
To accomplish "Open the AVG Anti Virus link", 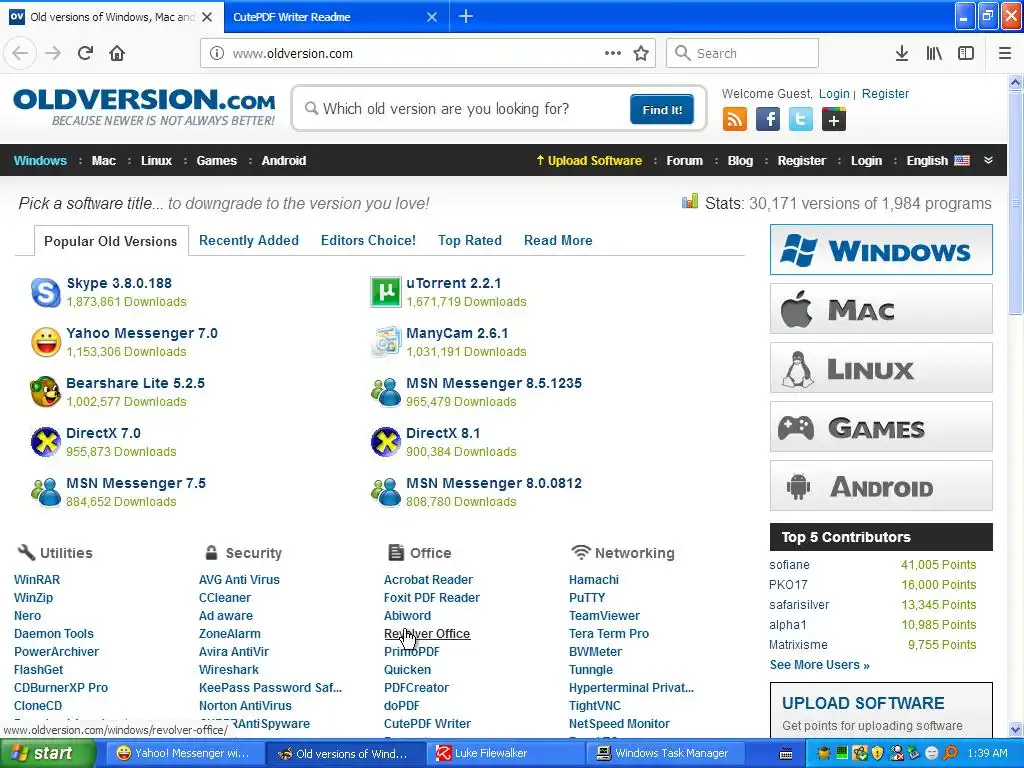I will 239,579.
